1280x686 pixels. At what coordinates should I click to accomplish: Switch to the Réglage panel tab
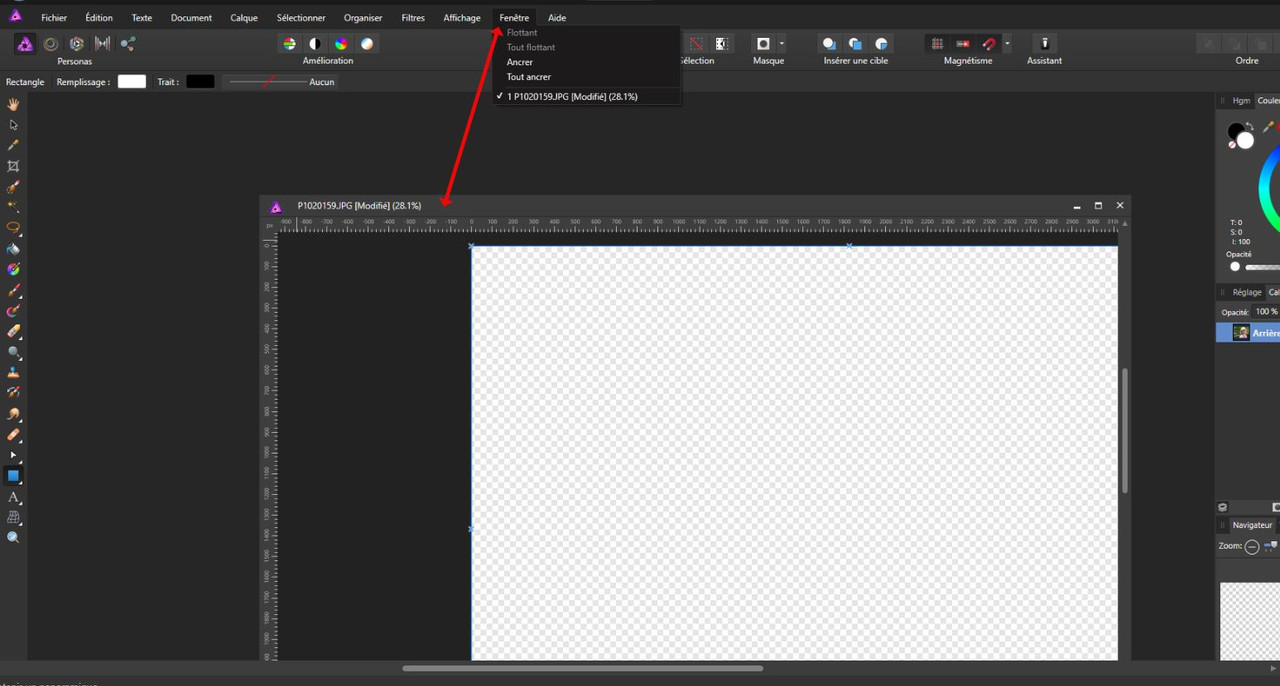pos(1247,292)
